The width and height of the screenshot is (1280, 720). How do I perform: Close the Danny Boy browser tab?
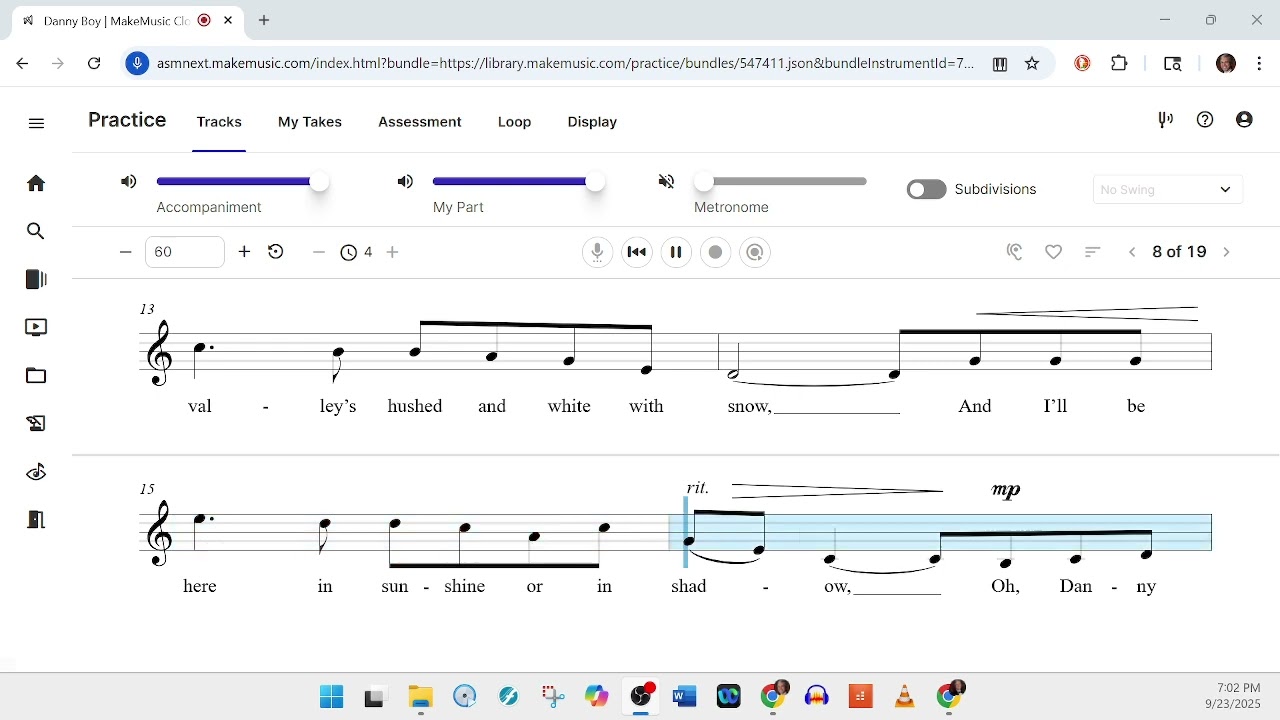click(x=228, y=20)
